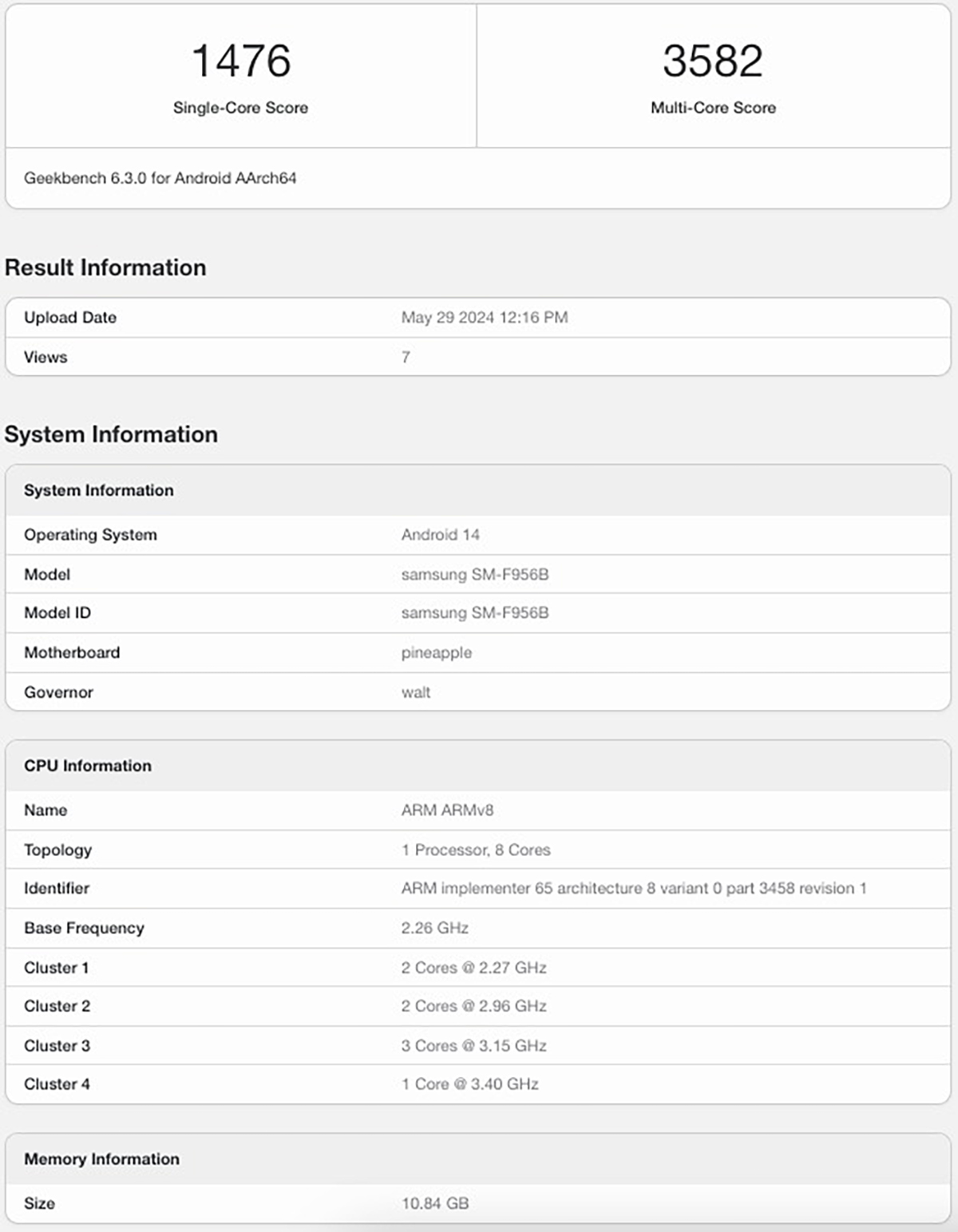
Task: Click the 2 Cores @ 2.27 GHz value
Action: tap(474, 969)
